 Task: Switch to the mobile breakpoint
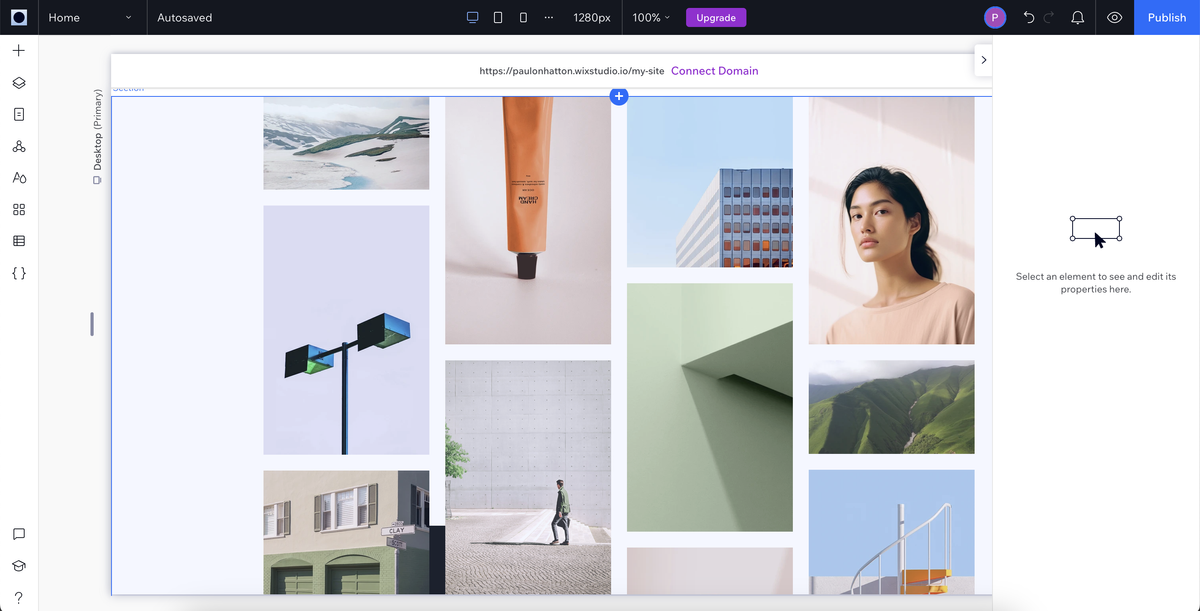tap(522, 17)
